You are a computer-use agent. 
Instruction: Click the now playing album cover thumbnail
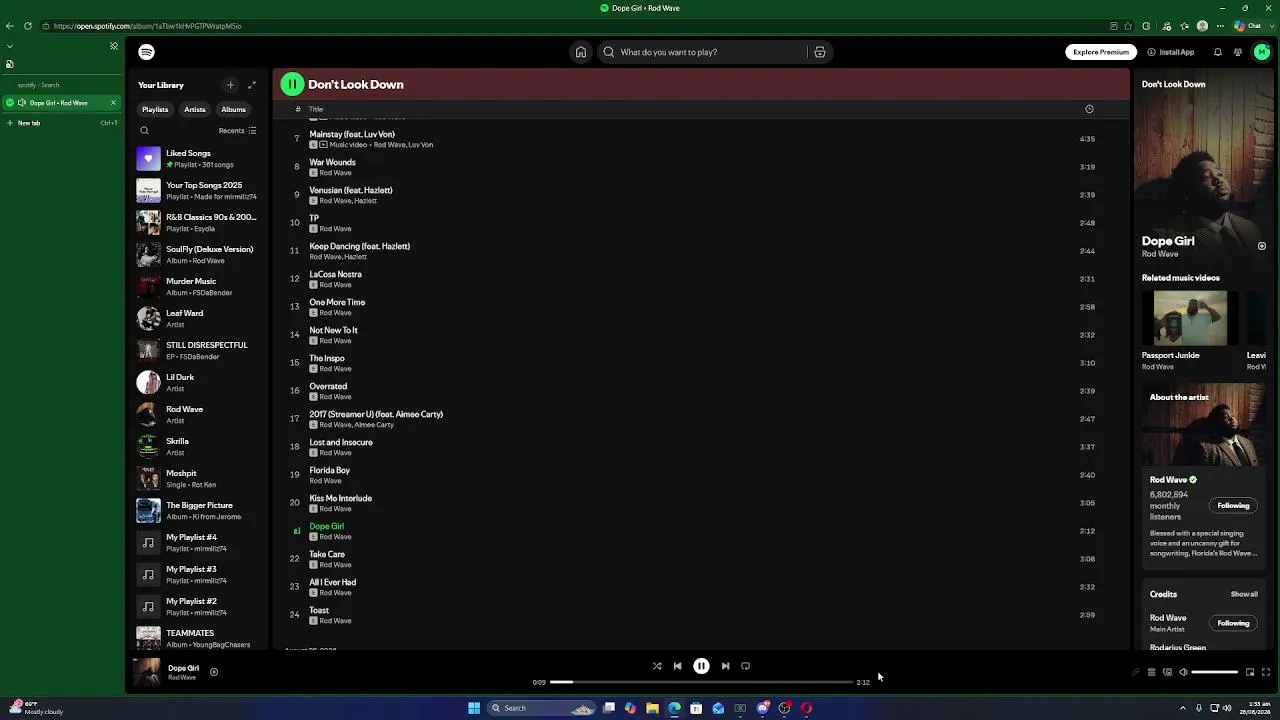[x=147, y=672]
